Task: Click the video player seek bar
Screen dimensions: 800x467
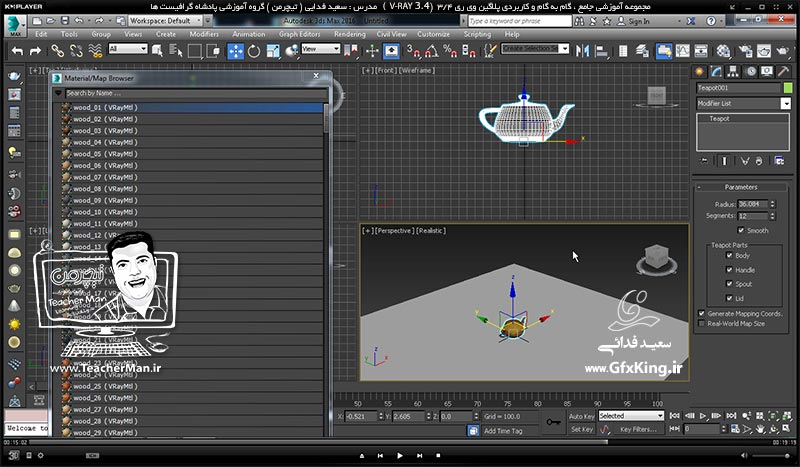Action: pos(399,442)
